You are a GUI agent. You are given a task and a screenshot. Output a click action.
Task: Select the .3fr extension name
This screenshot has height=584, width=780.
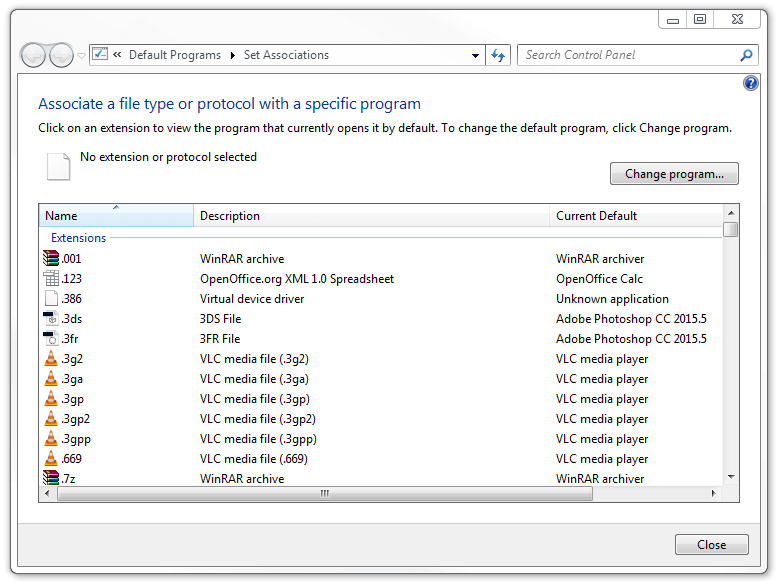point(70,339)
